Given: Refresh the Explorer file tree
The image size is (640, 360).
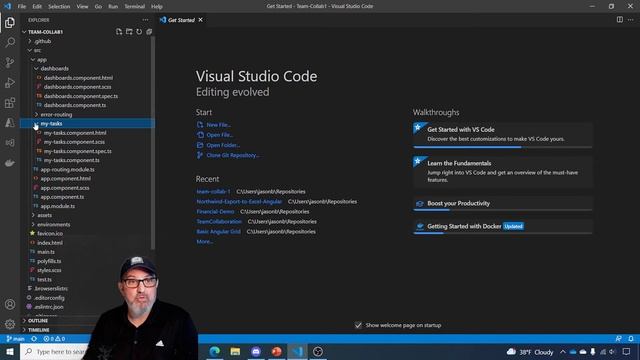Looking at the screenshot, I should tap(139, 31).
